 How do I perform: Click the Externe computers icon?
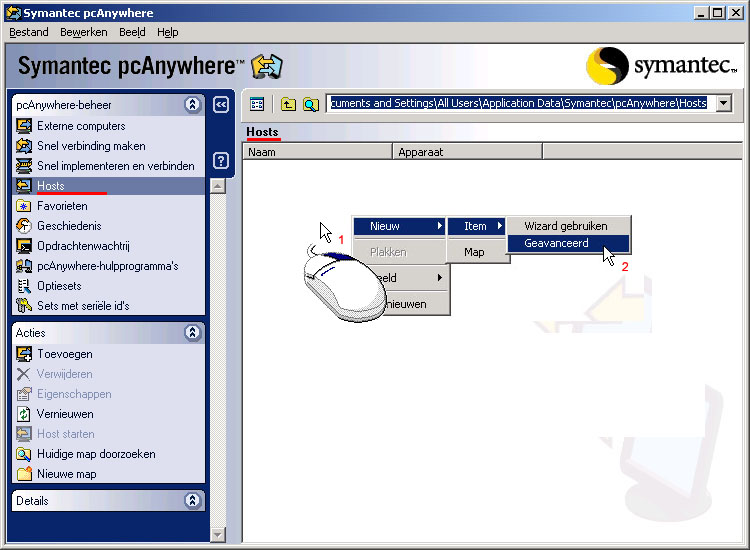click(24, 126)
